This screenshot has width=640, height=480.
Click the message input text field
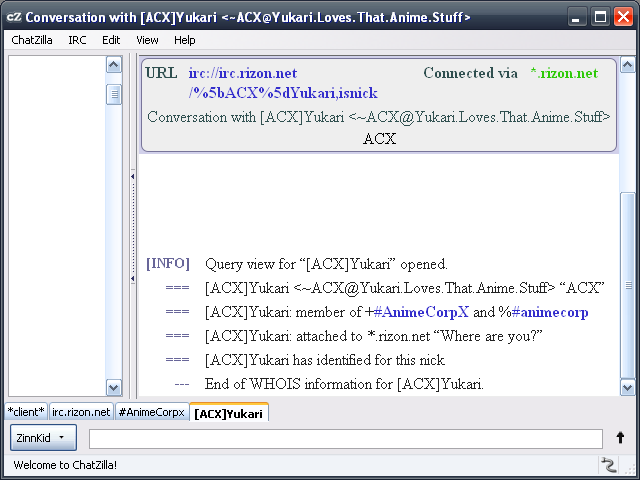pyautogui.click(x=345, y=438)
